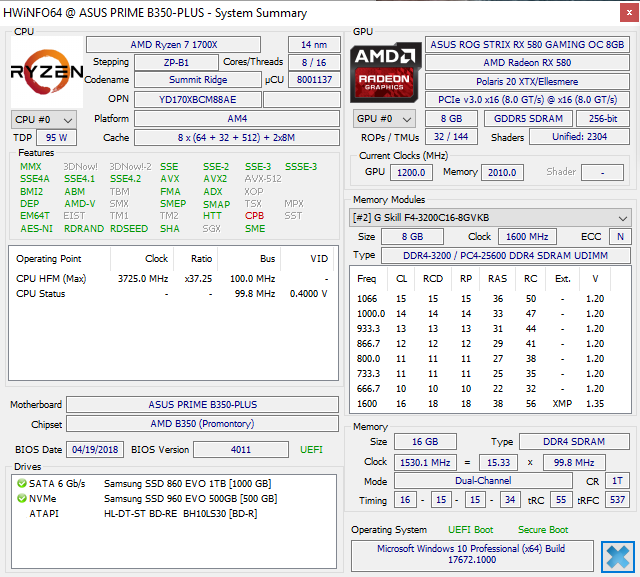640x577 pixels.
Task: Click the ASUS ROG STRIX RX 580 name field
Action: pyautogui.click(x=527, y=44)
